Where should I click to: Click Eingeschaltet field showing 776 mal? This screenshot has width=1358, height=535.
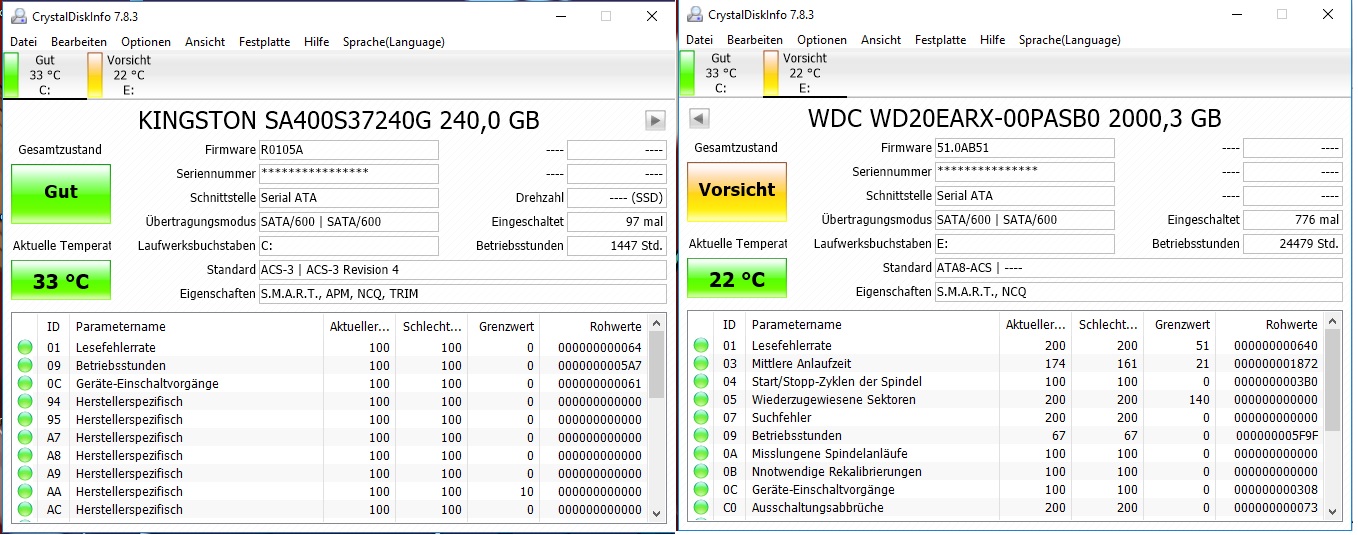click(x=1292, y=220)
